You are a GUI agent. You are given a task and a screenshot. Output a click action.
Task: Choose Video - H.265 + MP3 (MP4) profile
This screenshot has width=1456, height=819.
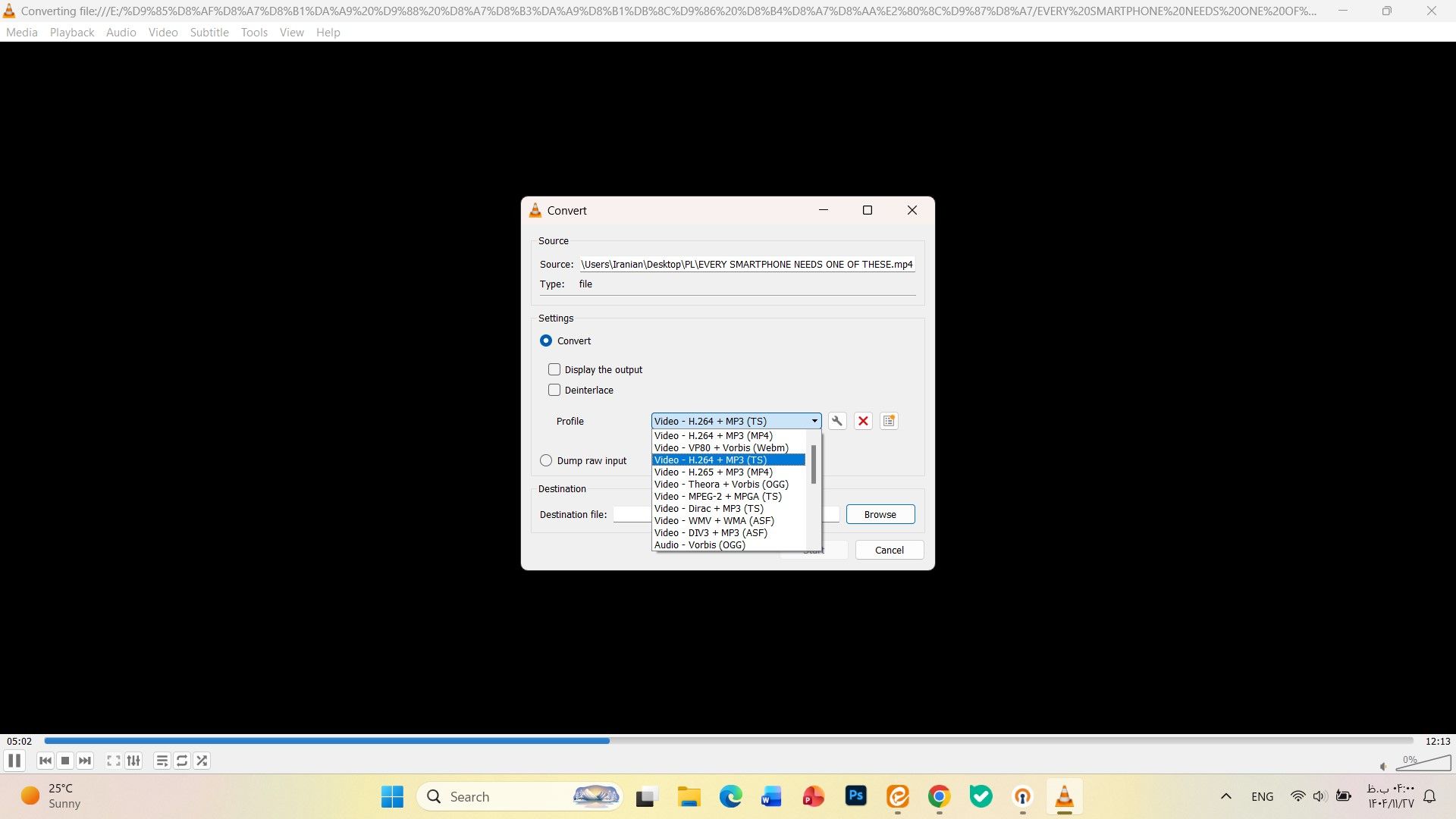[x=713, y=472]
